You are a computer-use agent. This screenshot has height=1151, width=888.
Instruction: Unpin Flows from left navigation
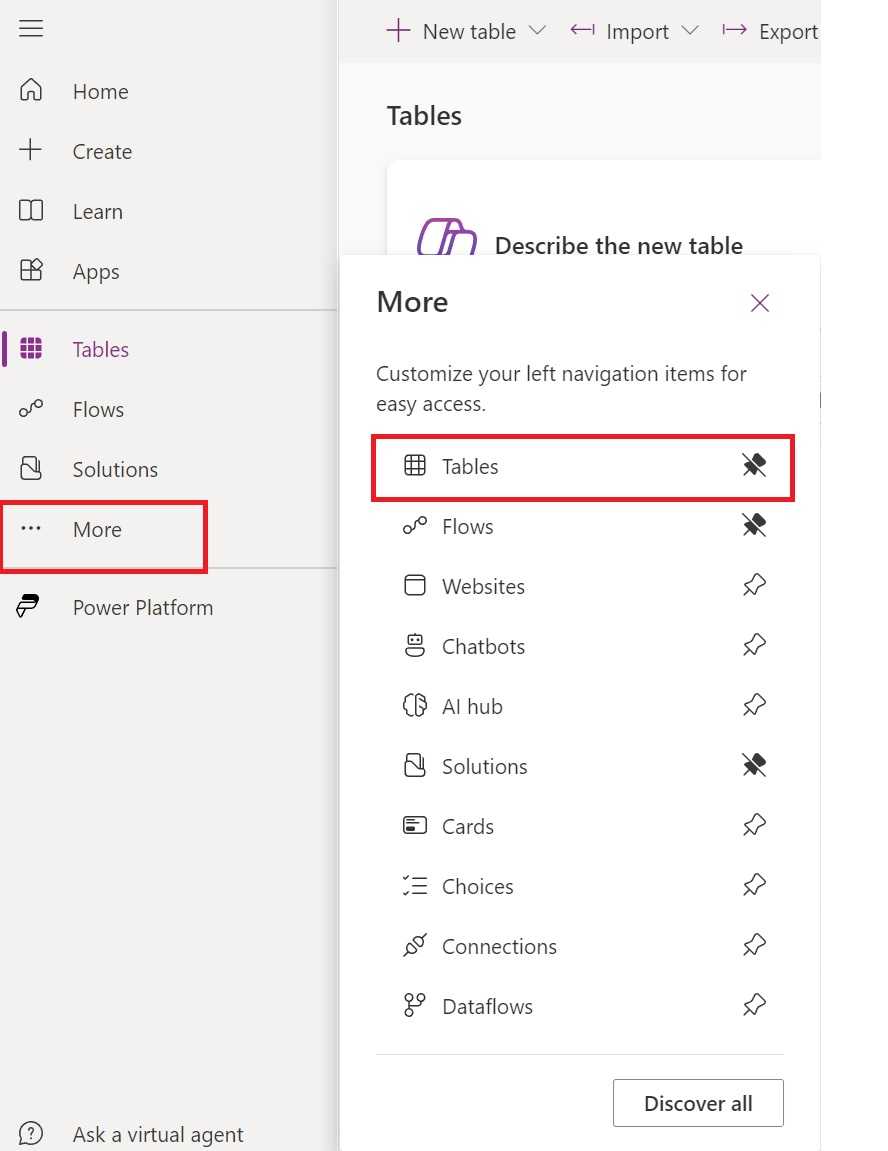[754, 525]
